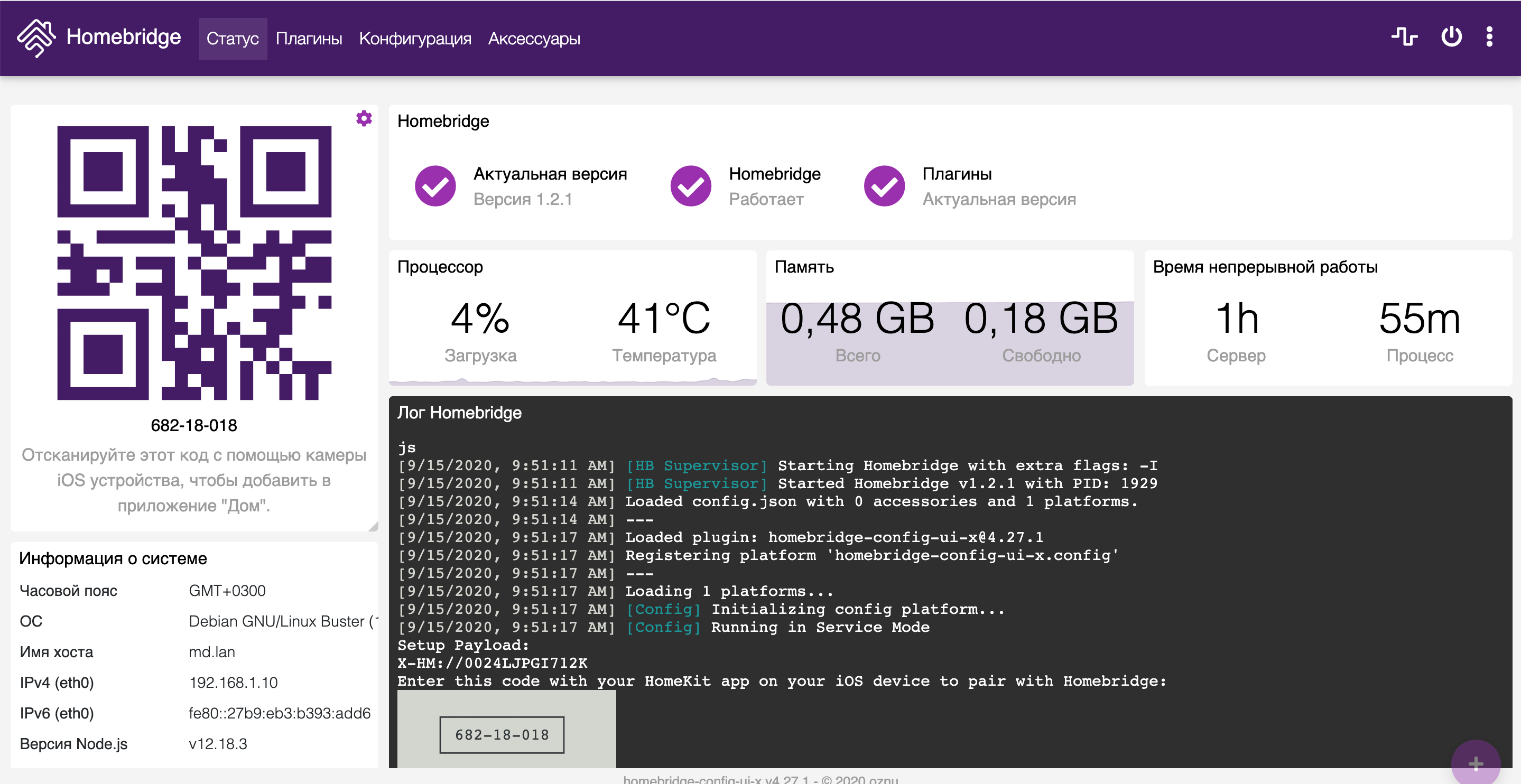Switch to the Плагины tab
1521x784 pixels.
(309, 39)
